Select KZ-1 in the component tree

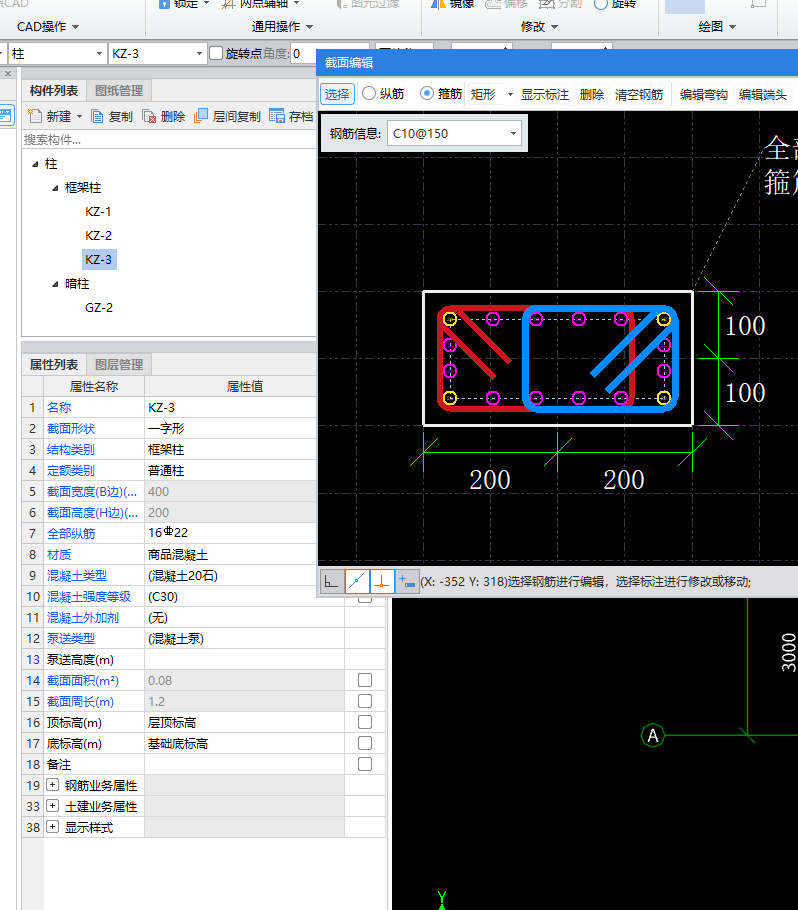click(x=98, y=212)
